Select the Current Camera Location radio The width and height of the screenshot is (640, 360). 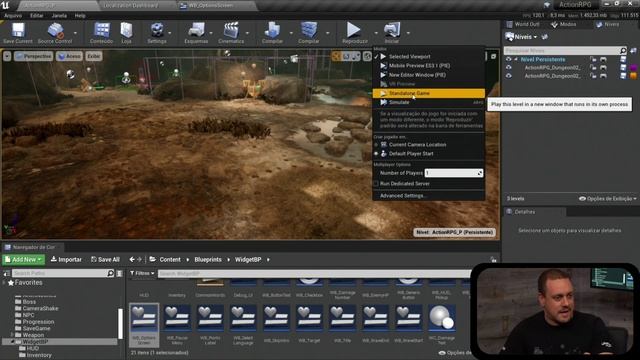tap(376, 145)
